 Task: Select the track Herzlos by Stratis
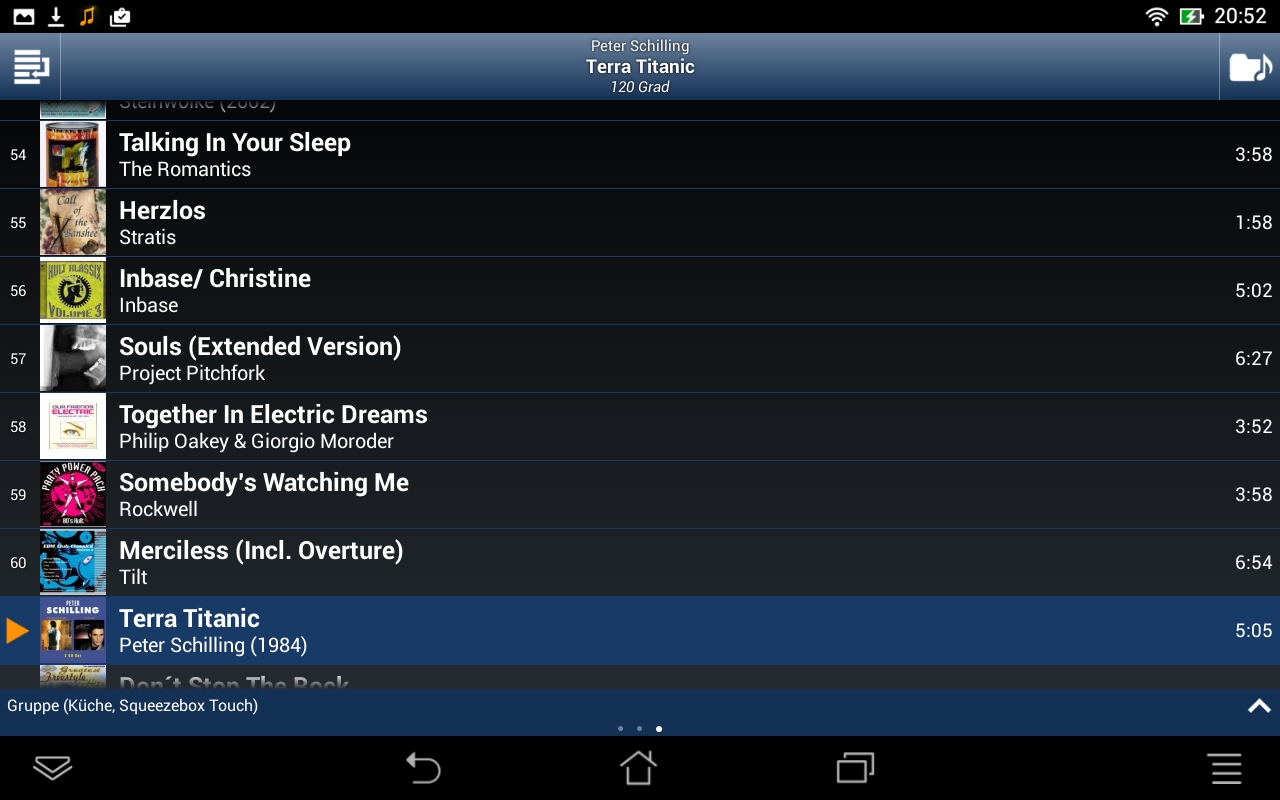click(640, 222)
